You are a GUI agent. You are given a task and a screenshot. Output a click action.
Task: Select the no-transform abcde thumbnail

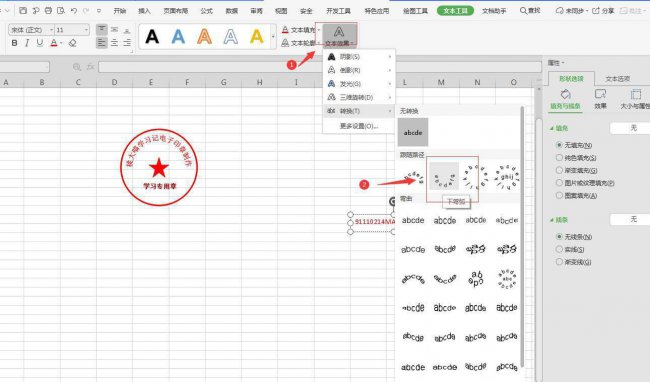pyautogui.click(x=413, y=132)
